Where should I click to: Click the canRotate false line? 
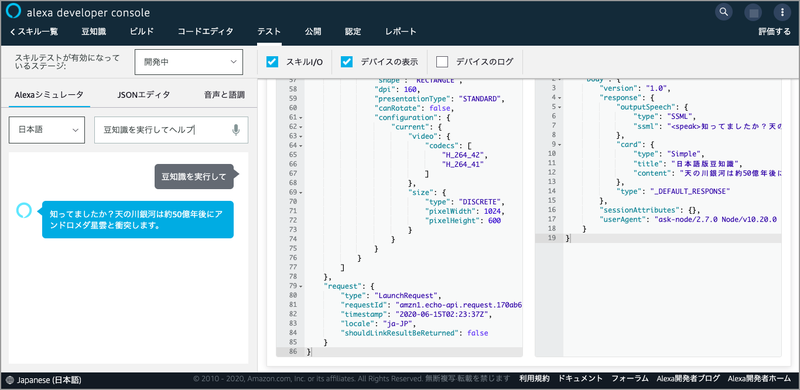[x=414, y=108]
